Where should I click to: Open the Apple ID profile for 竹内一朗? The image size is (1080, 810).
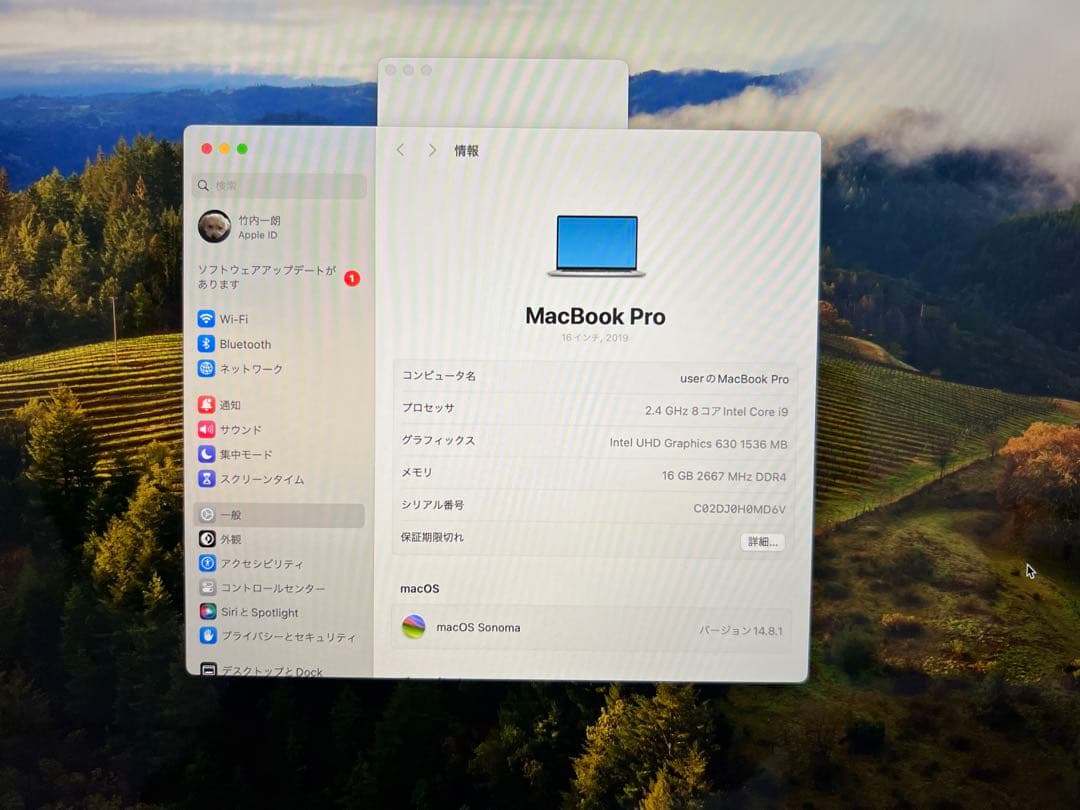coord(240,224)
